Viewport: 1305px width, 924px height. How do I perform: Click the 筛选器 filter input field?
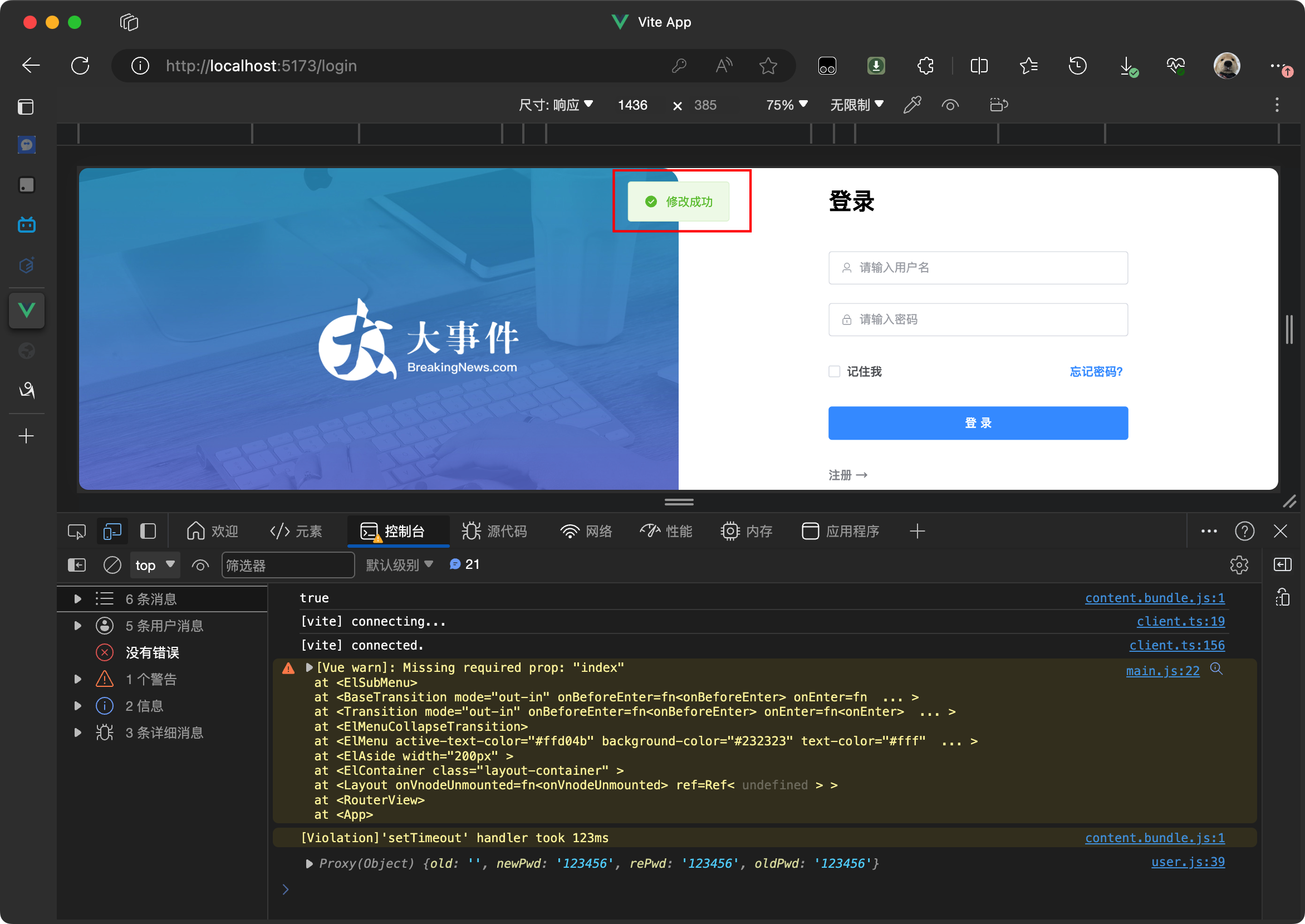(x=288, y=564)
